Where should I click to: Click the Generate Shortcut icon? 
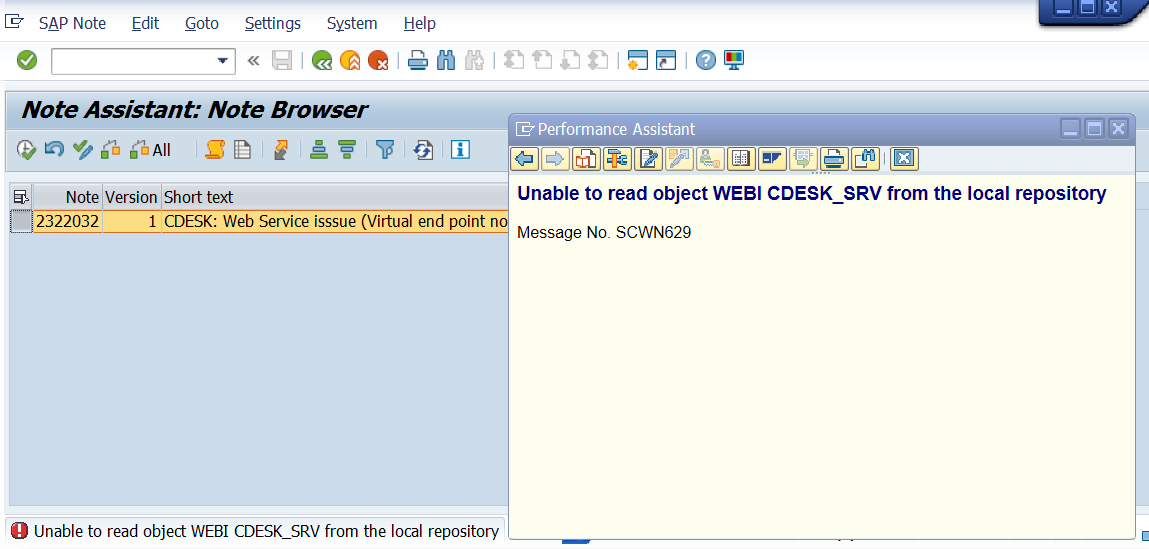point(665,61)
